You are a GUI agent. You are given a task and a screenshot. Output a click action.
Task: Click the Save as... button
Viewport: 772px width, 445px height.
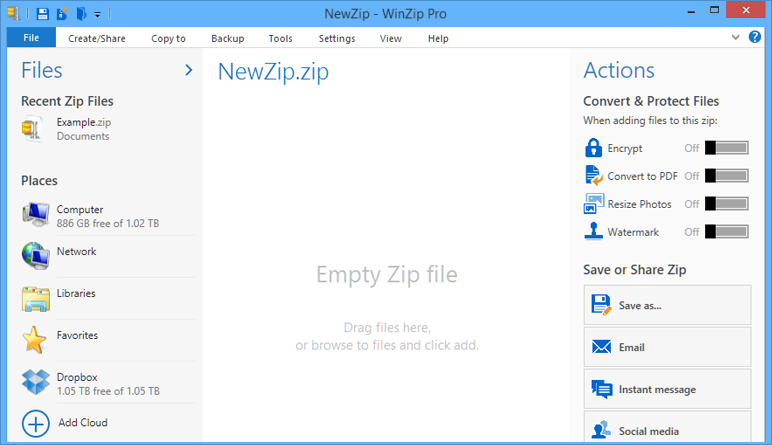click(667, 305)
